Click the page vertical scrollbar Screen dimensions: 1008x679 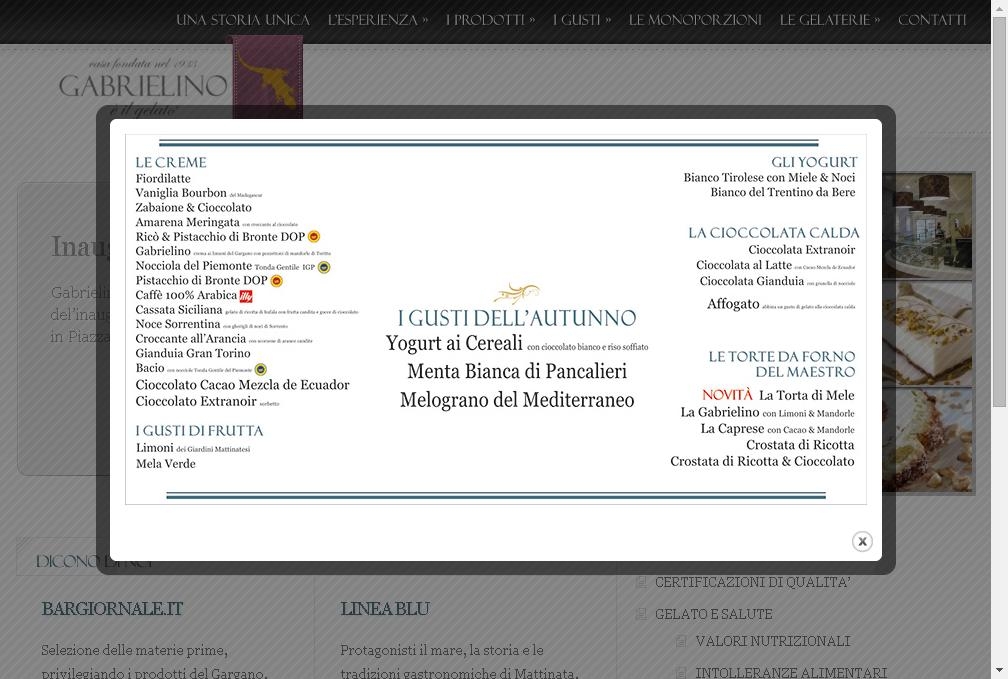[x=999, y=212]
